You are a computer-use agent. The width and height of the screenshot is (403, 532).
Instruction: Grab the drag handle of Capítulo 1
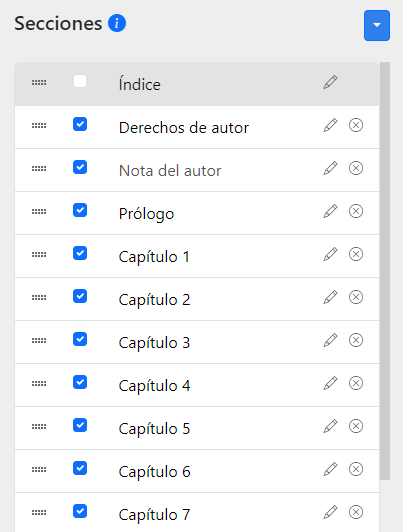point(39,254)
